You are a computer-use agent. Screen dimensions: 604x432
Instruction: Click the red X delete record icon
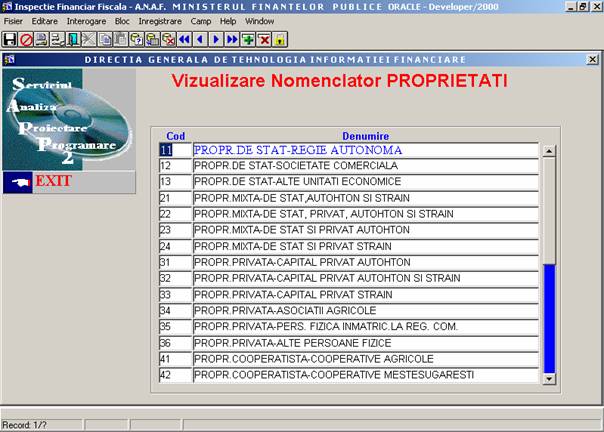tap(264, 40)
